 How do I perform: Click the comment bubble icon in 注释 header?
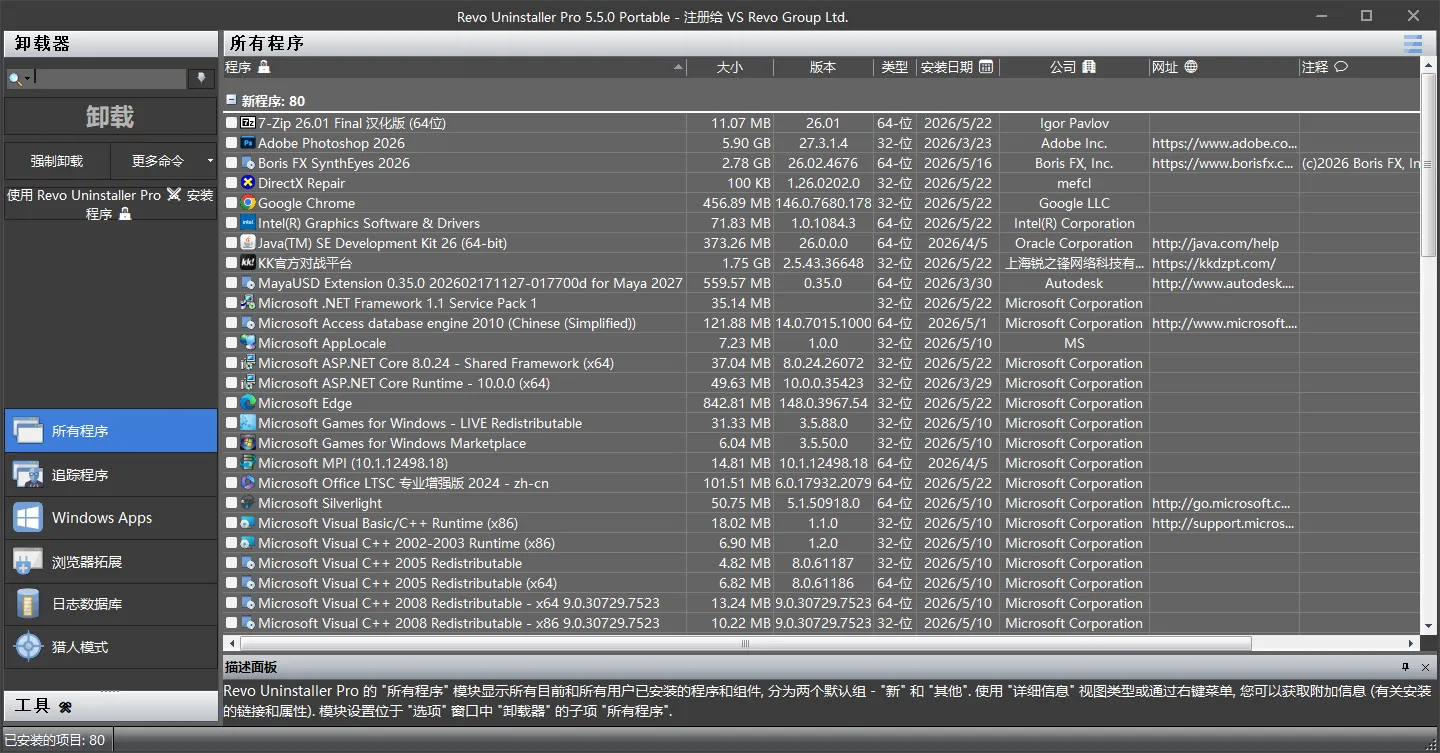click(1341, 67)
